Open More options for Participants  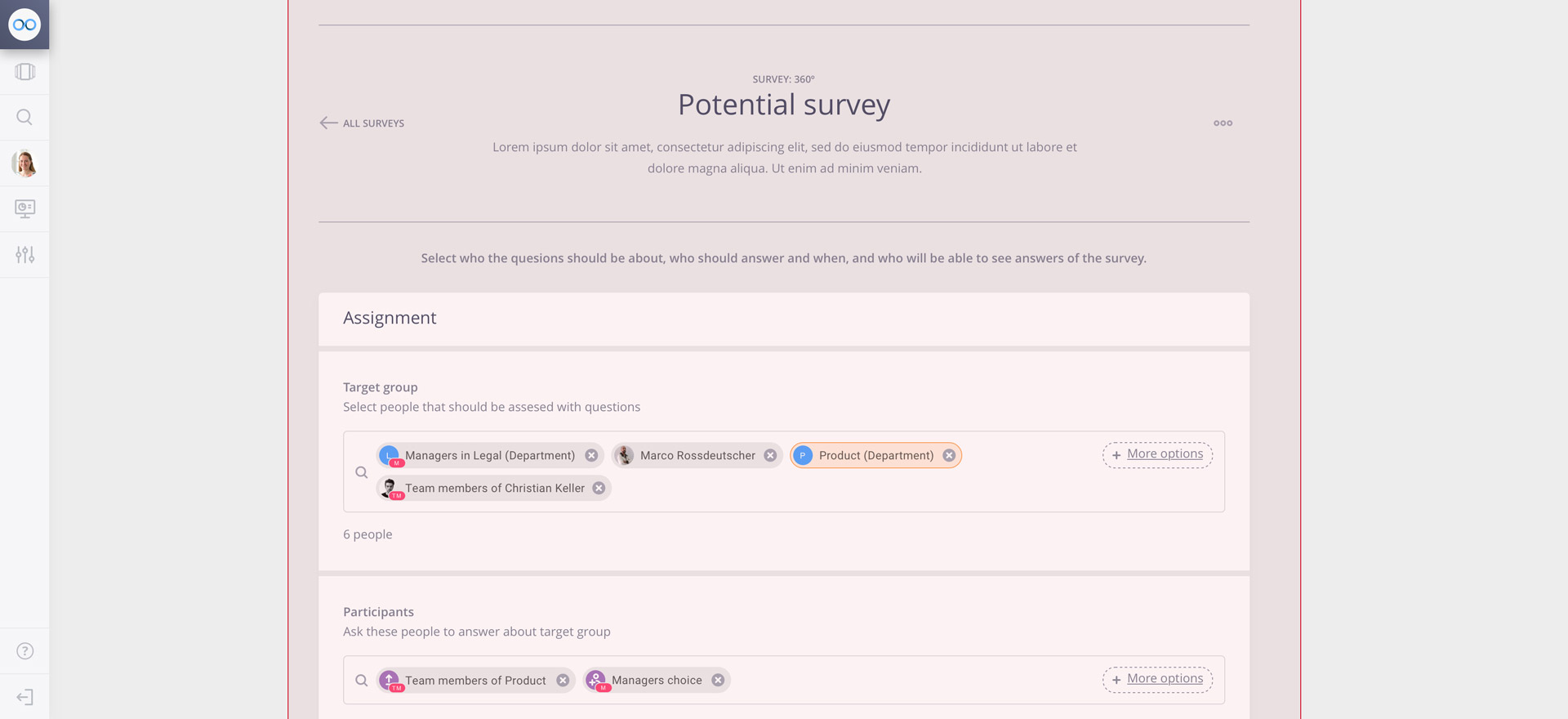pos(1157,680)
